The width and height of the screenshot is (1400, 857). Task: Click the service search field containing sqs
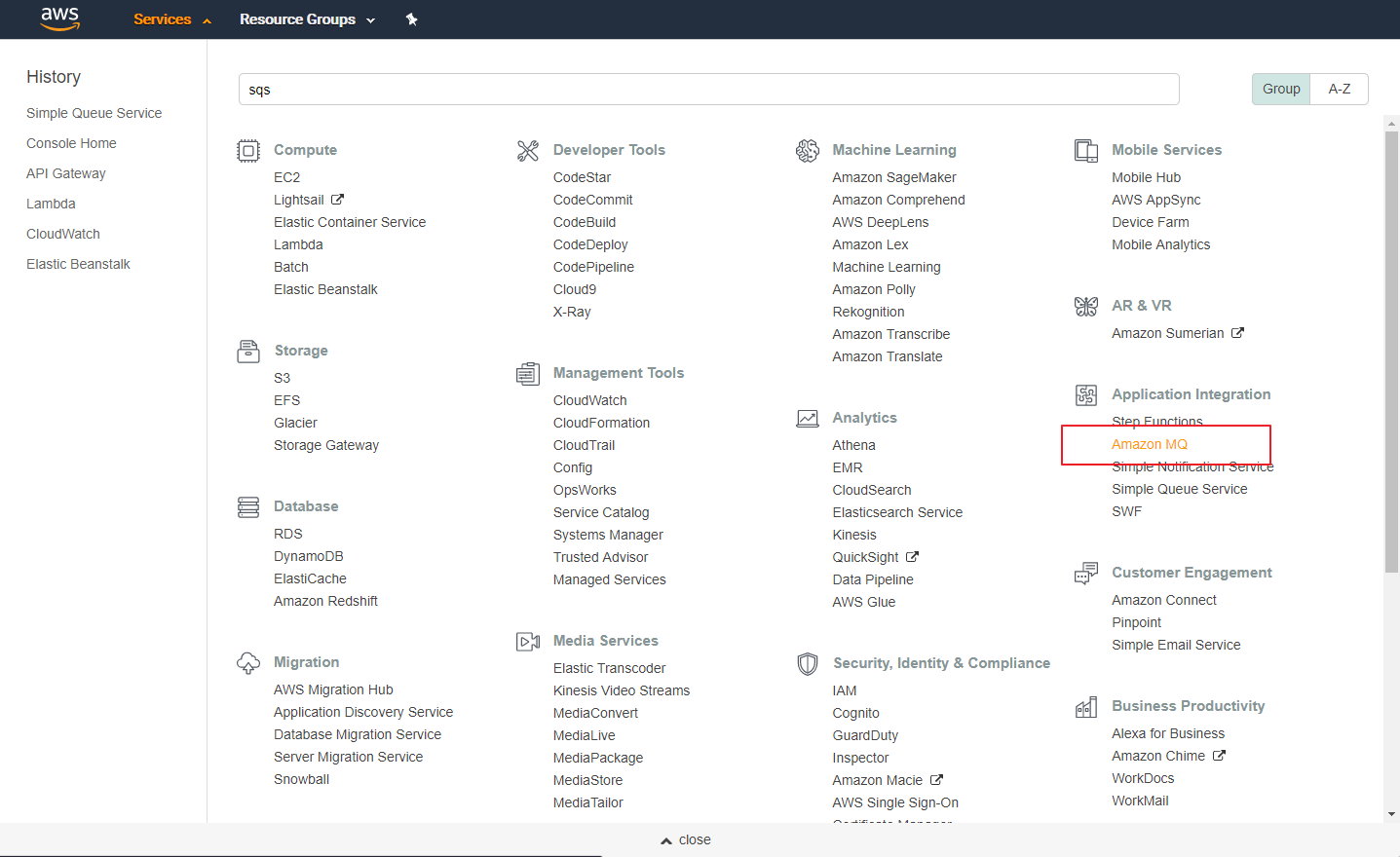point(708,90)
